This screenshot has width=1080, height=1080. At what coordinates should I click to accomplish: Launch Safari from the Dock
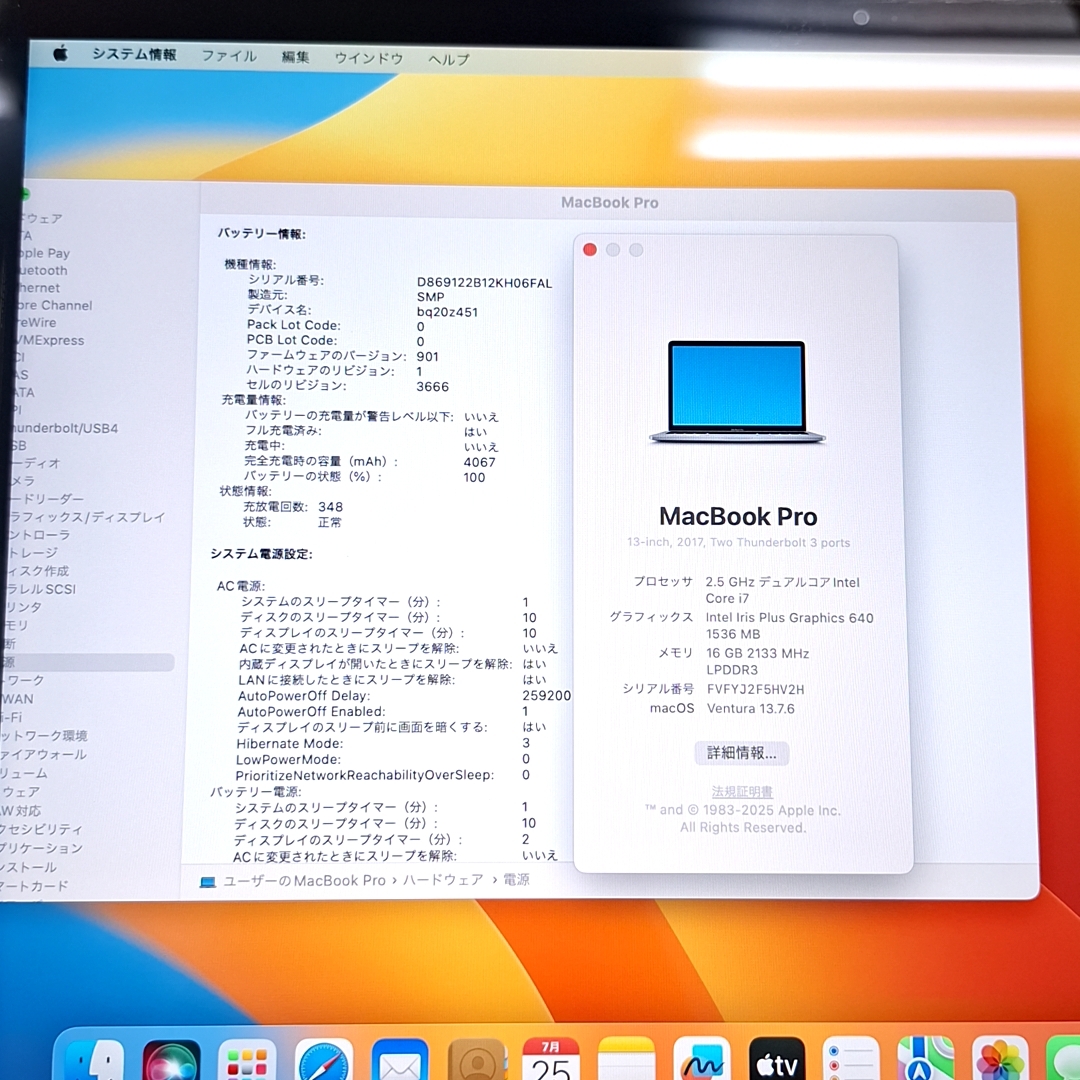coord(323,1061)
